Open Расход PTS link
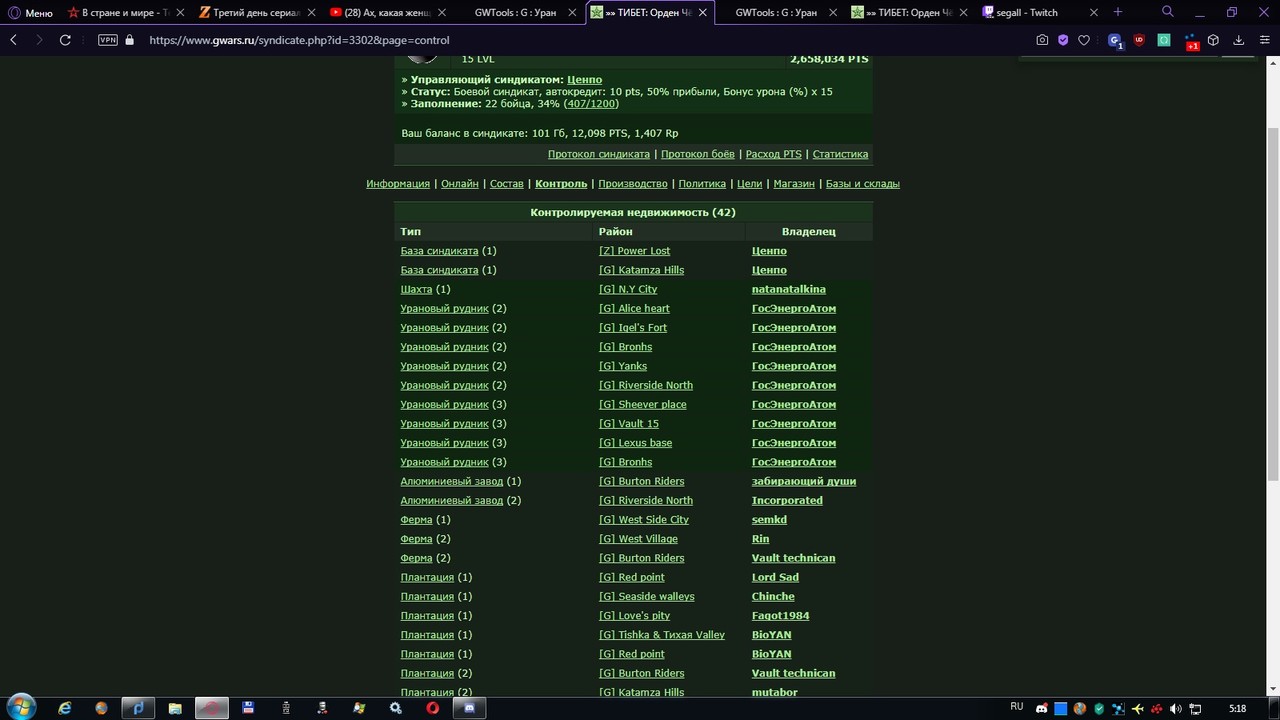The width and height of the screenshot is (1280, 720). [773, 154]
